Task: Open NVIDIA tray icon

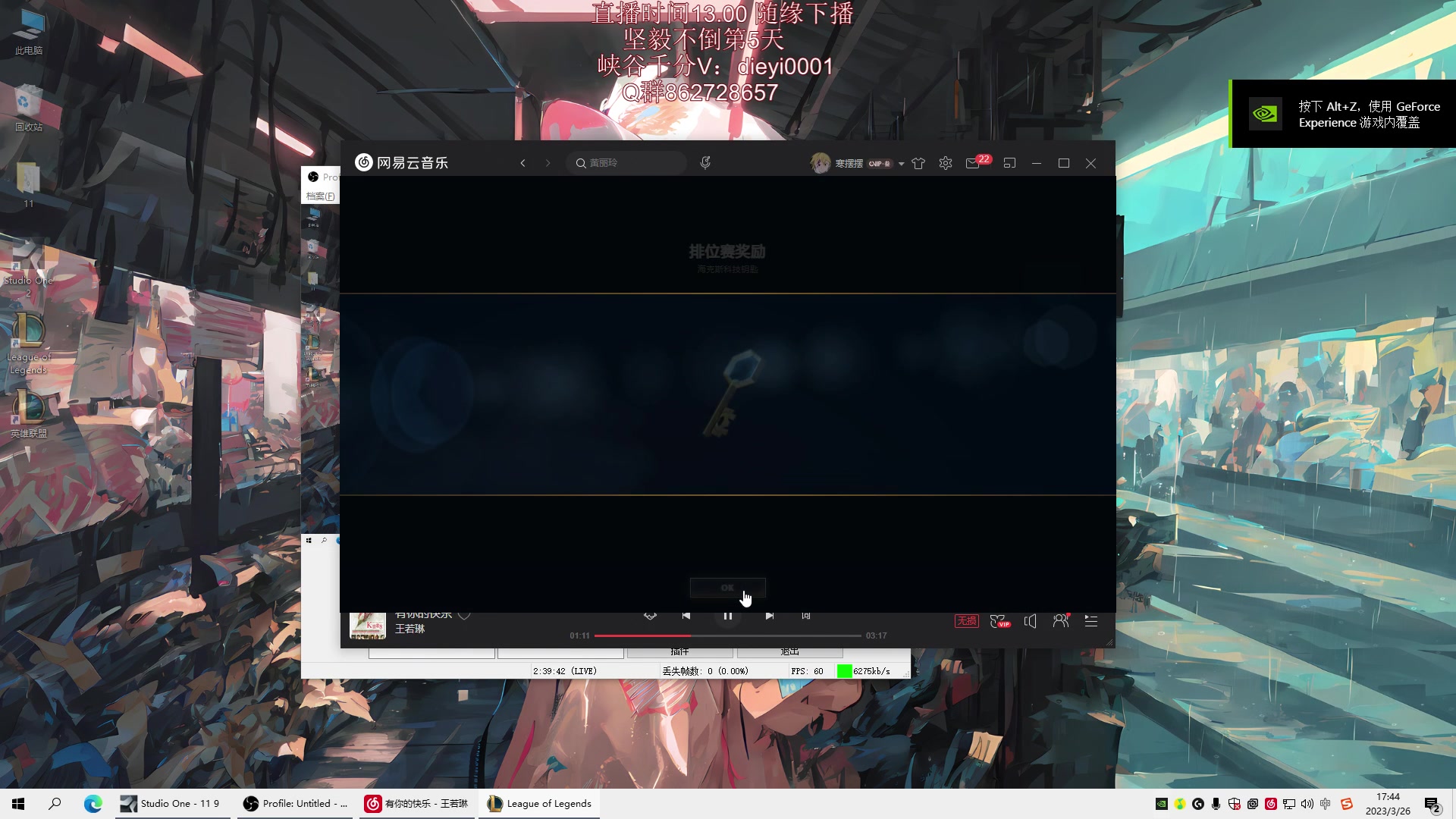Action: coord(1161,804)
